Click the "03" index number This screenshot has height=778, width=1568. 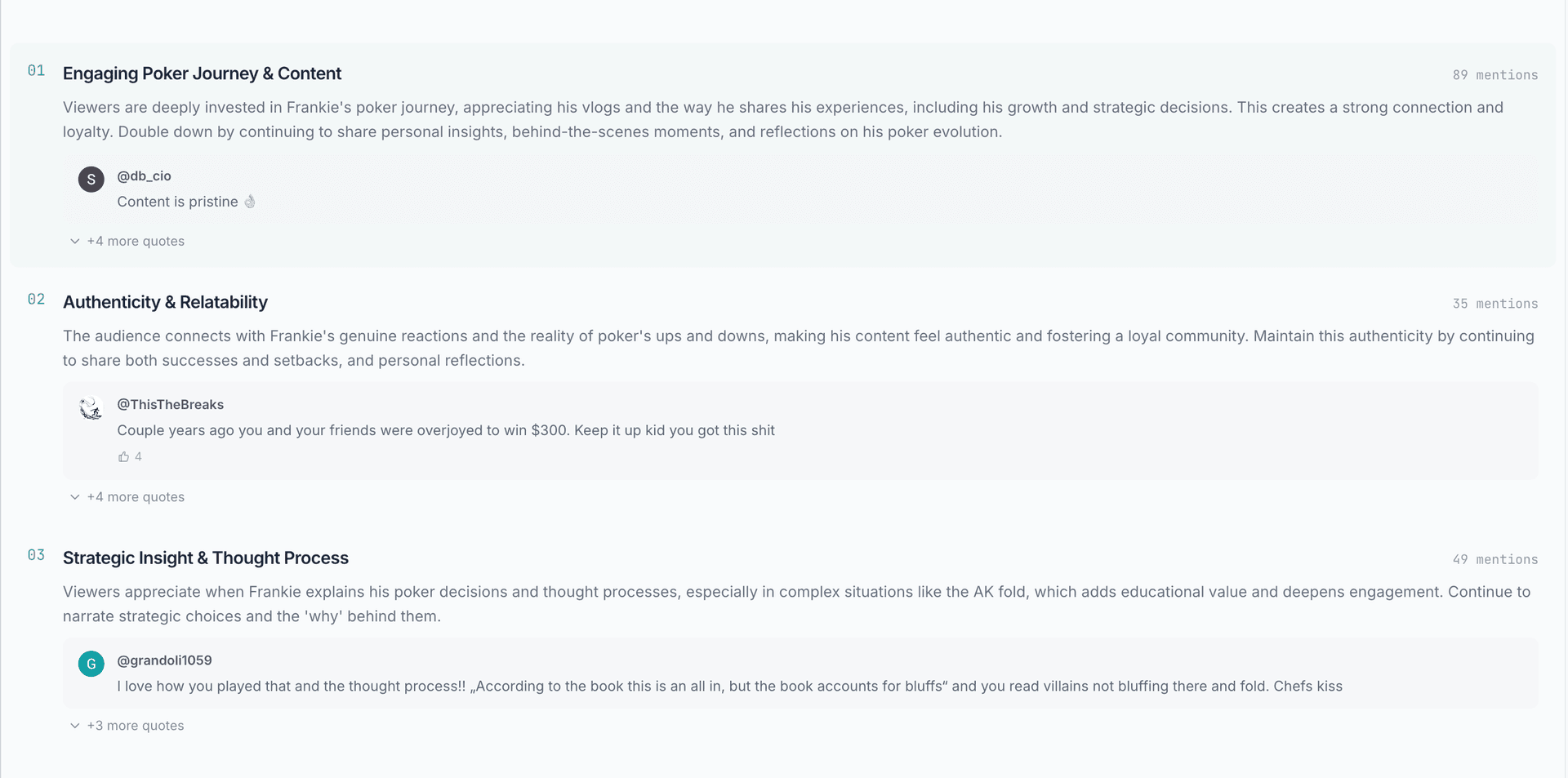point(36,555)
